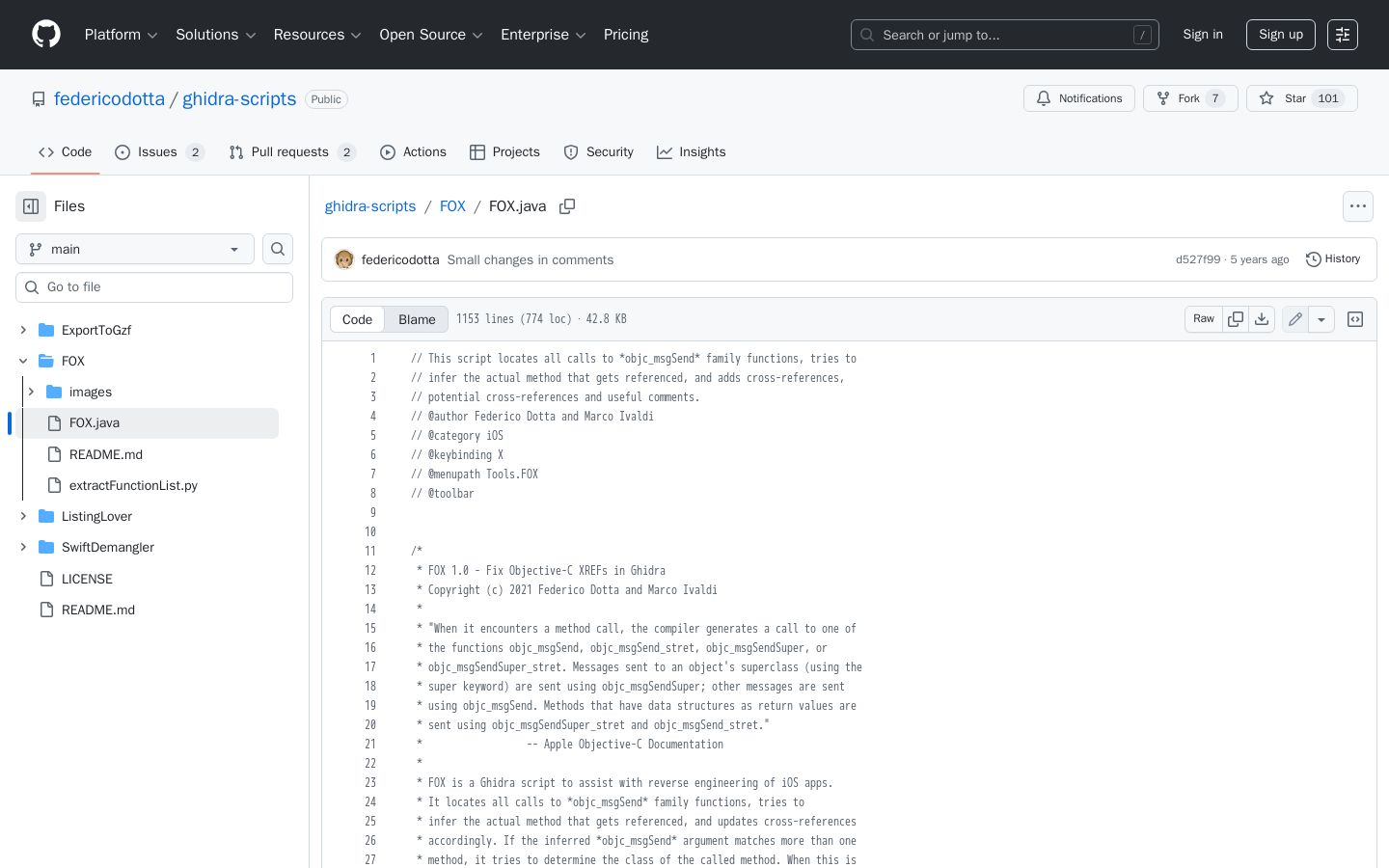Expand the SwiftDemangler folder chevron
The height and width of the screenshot is (868, 1389).
pyautogui.click(x=23, y=547)
